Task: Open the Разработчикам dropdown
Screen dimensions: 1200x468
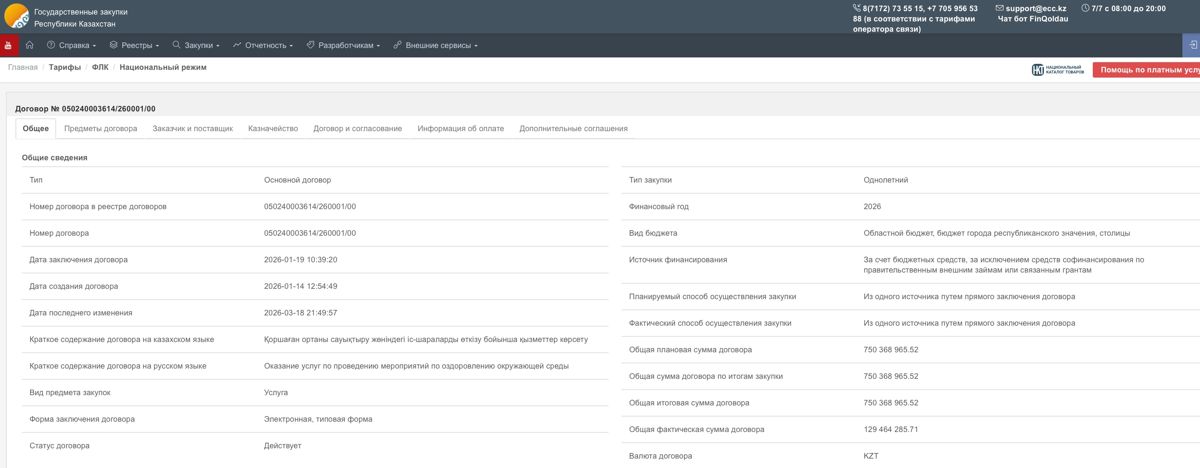Action: click(343, 45)
